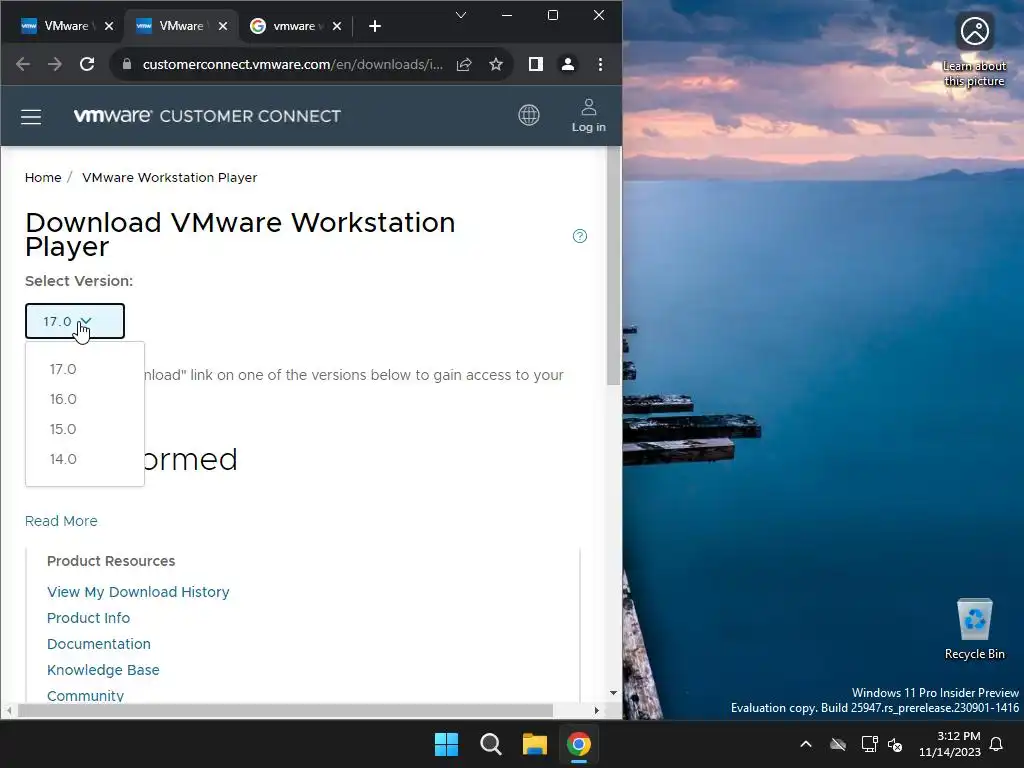
Task: Close the Google vmware search tab
Action: pyautogui.click(x=336, y=26)
